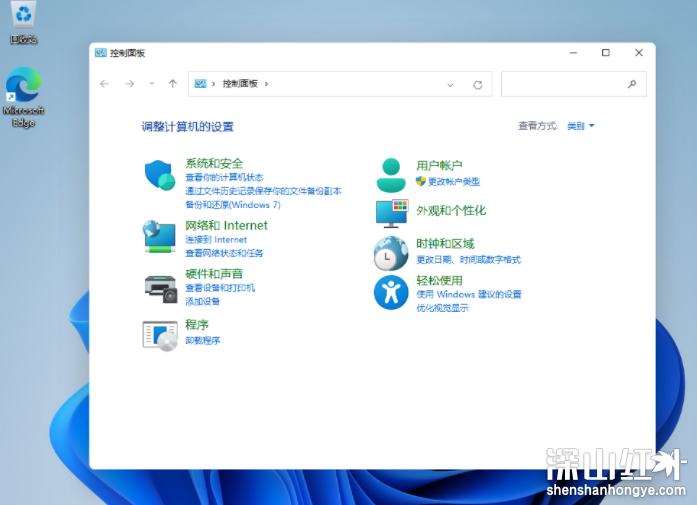Open the Ease of Access icon
Viewport: 697px width, 505px height.
click(x=391, y=293)
